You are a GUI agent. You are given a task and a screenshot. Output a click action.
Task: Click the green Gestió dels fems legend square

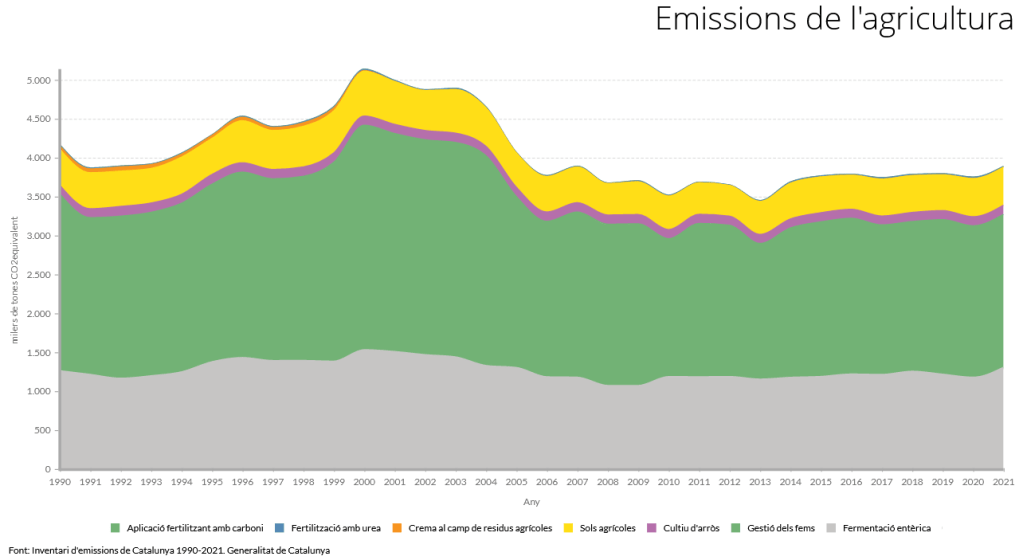pos(738,527)
